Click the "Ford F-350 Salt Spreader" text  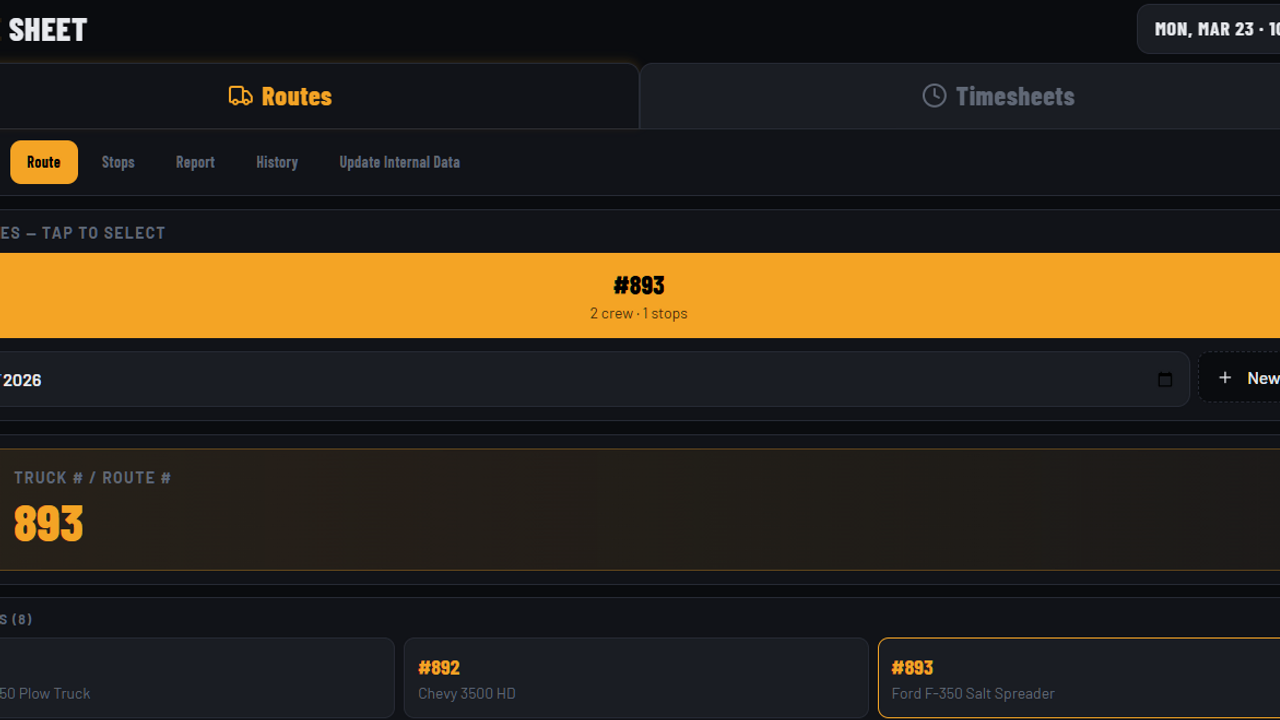pyautogui.click(x=973, y=693)
